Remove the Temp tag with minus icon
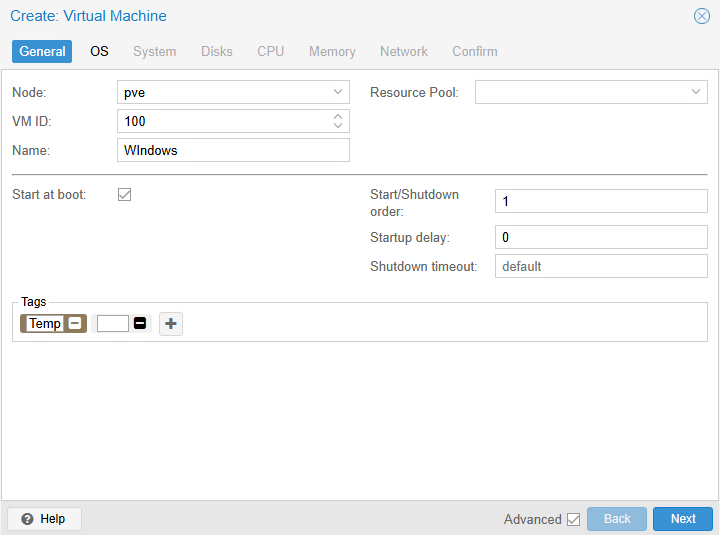 [x=75, y=323]
